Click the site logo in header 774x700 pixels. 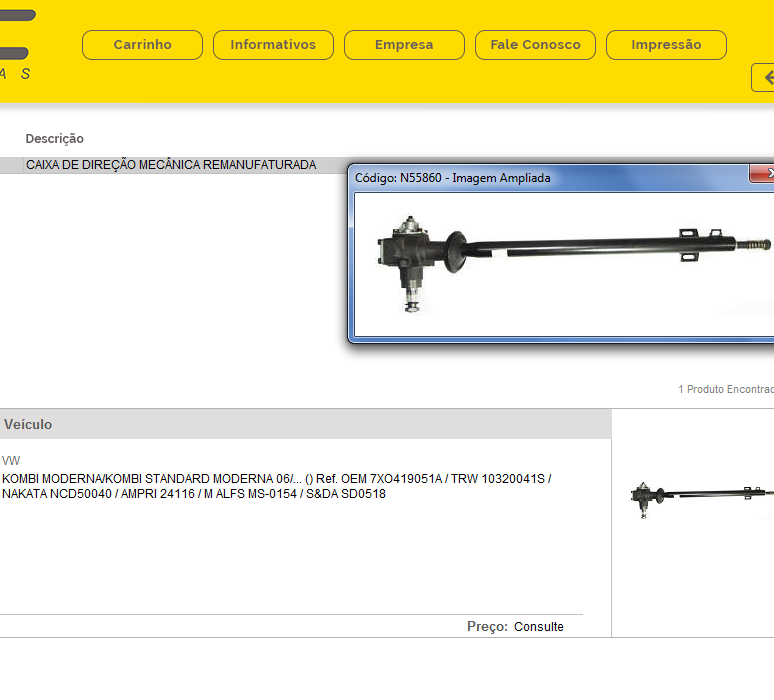16,45
